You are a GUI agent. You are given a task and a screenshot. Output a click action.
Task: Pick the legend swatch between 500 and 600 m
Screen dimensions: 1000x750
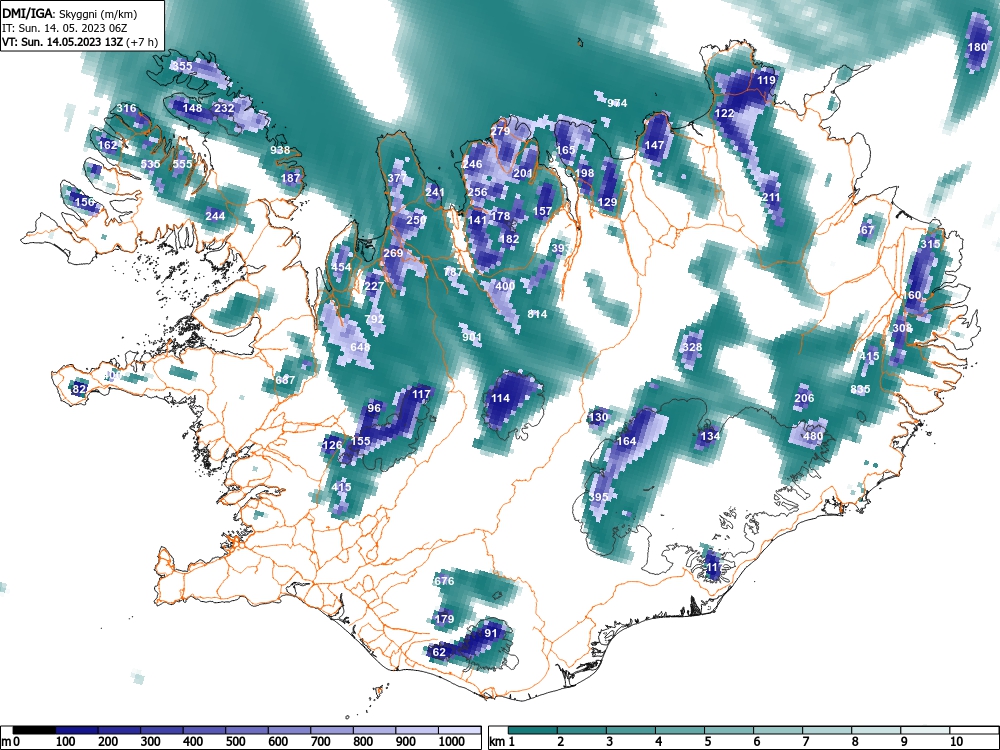[247, 730]
